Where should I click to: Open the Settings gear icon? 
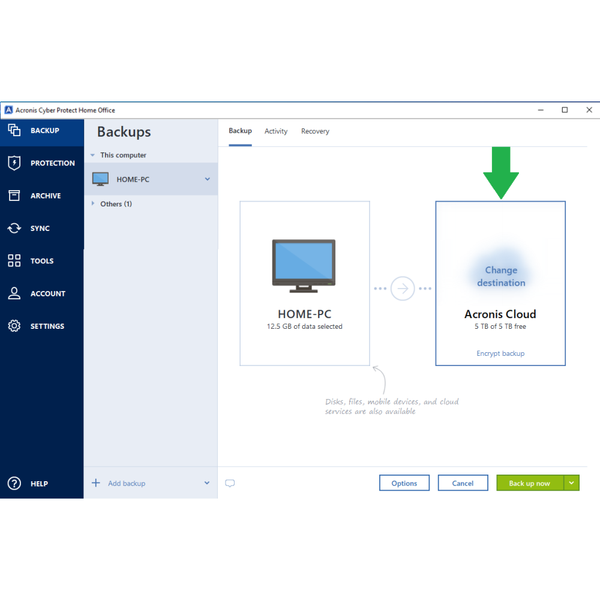click(x=14, y=326)
